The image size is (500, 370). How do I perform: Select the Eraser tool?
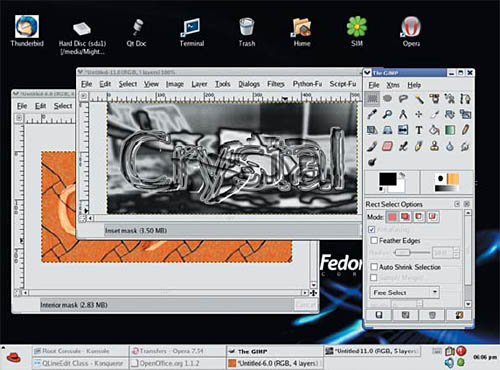tap(387, 146)
